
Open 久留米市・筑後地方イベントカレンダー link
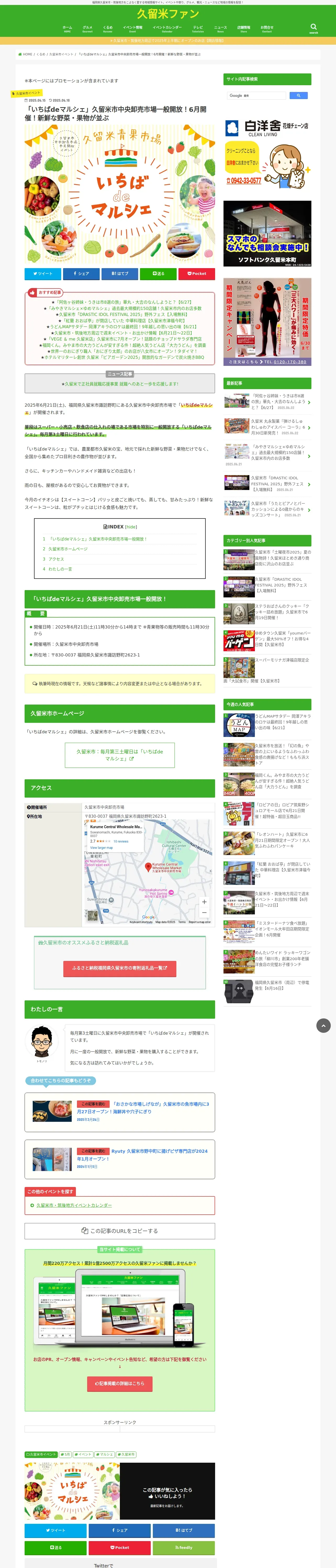74,1205
